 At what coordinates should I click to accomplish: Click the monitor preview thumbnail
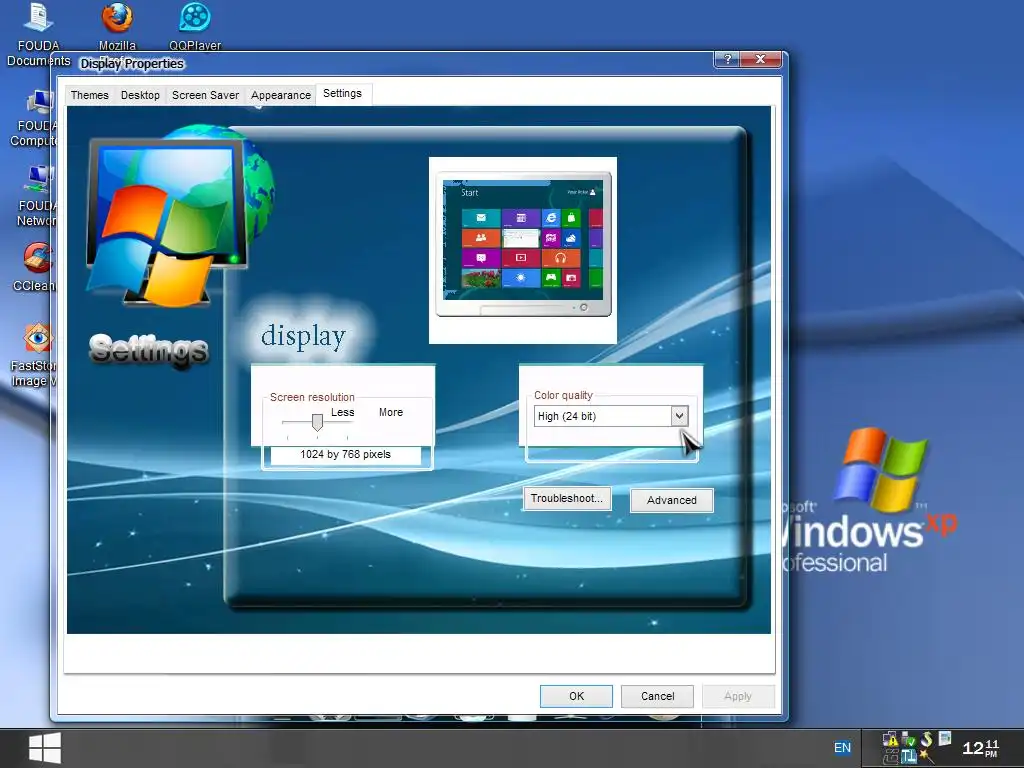pos(523,244)
